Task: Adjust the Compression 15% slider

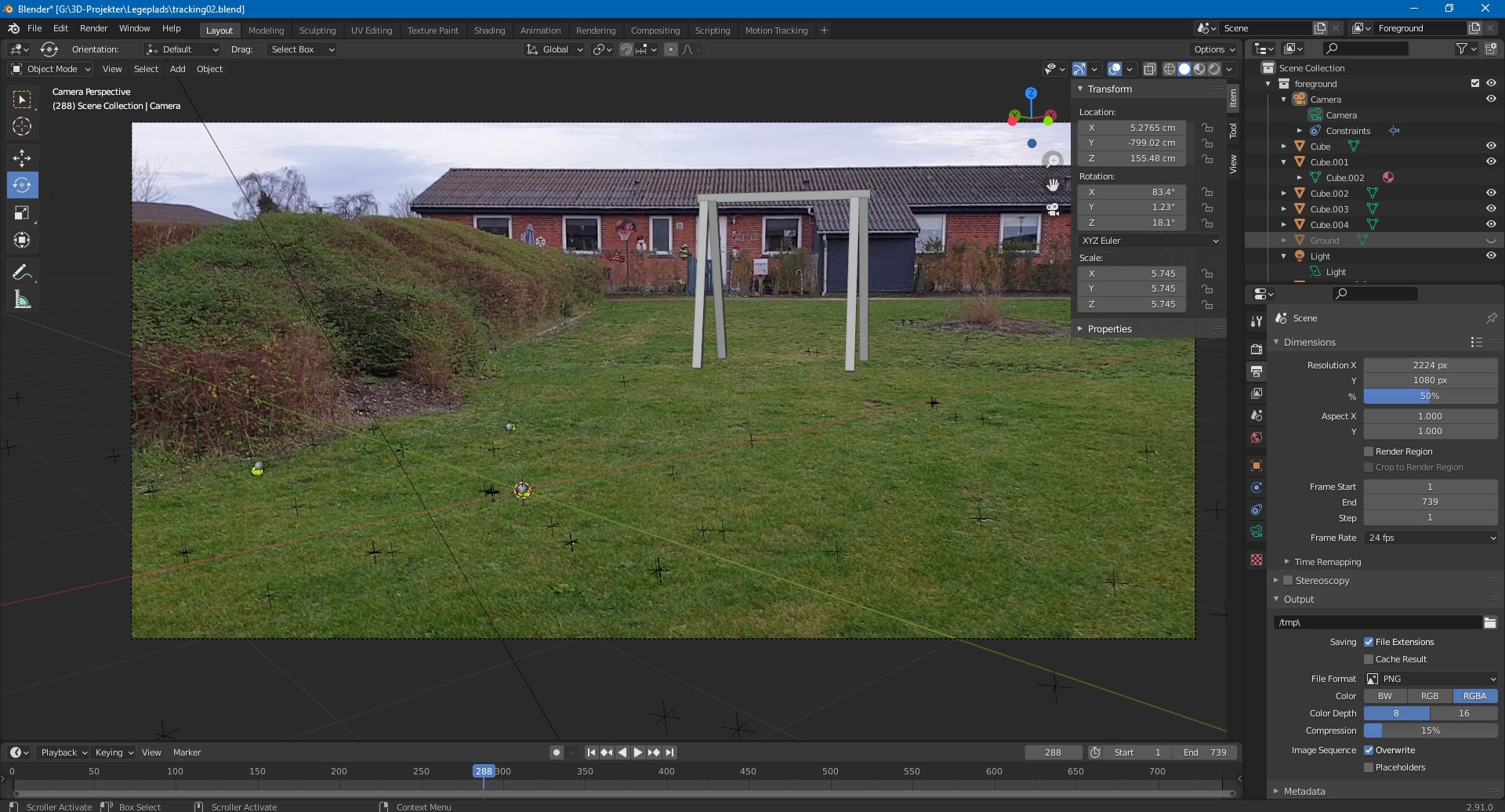Action: 1431,730
